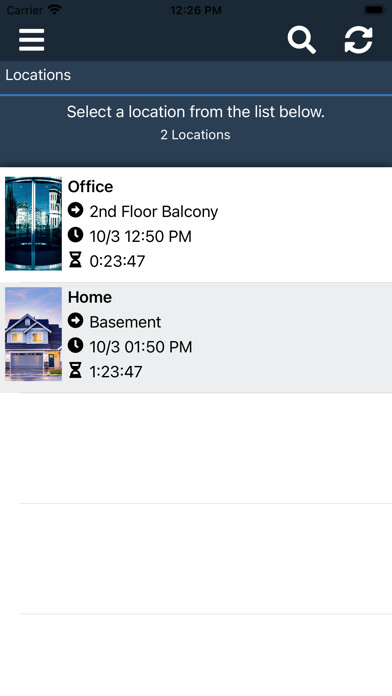This screenshot has width=392, height=696.
Task: Tap the refresh sync icon
Action: (x=358, y=40)
